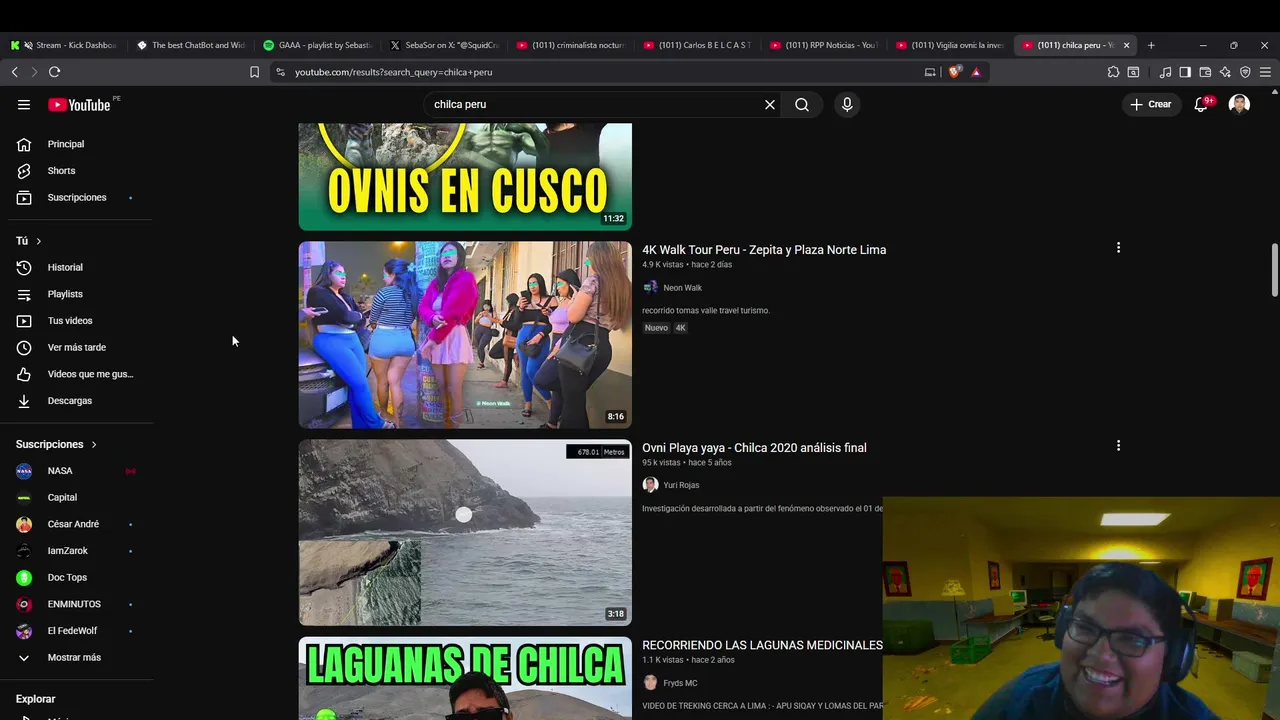Viewport: 1280px width, 720px height.
Task: Click the Descargas download arrow icon
Action: (24, 401)
